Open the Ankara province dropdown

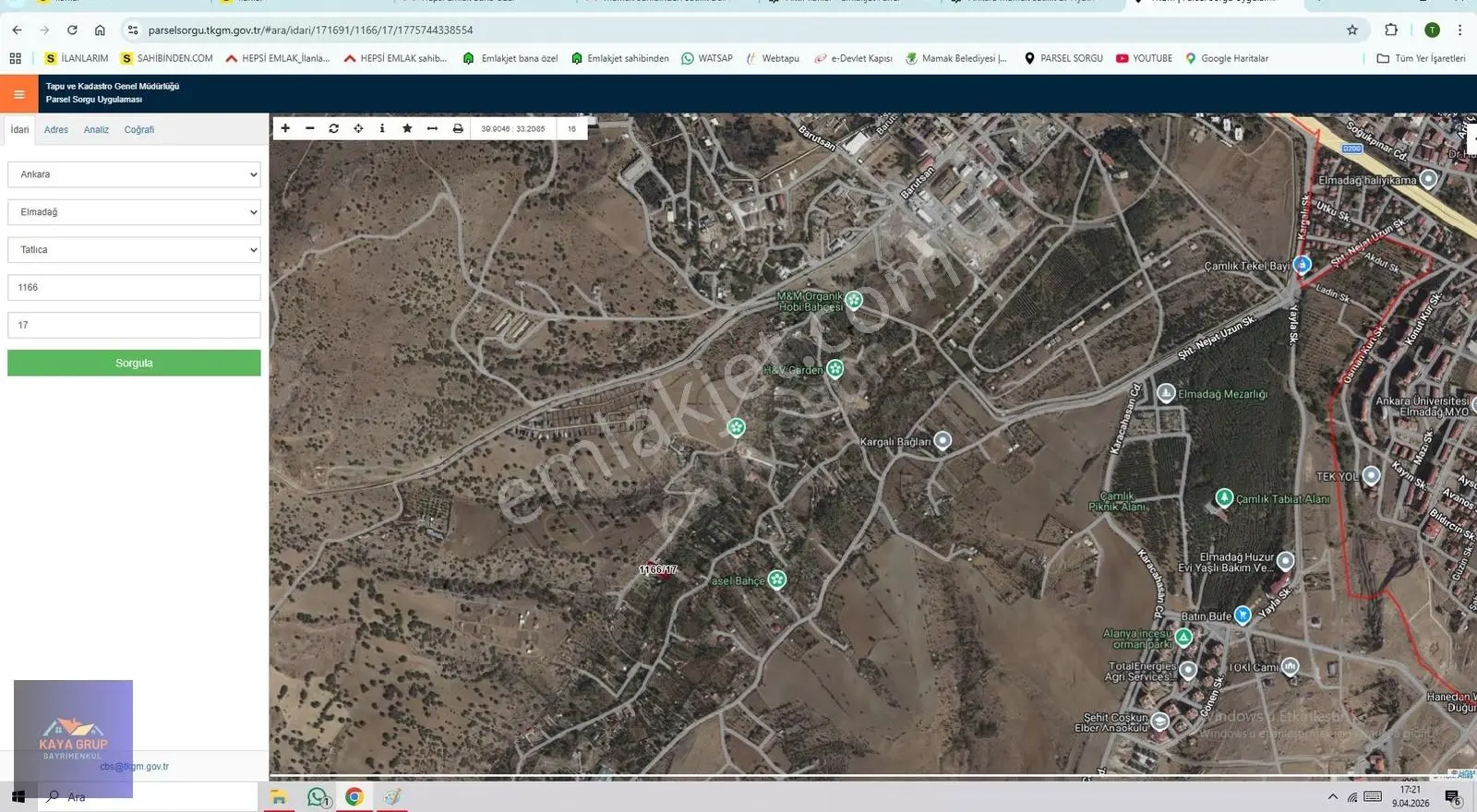(134, 174)
